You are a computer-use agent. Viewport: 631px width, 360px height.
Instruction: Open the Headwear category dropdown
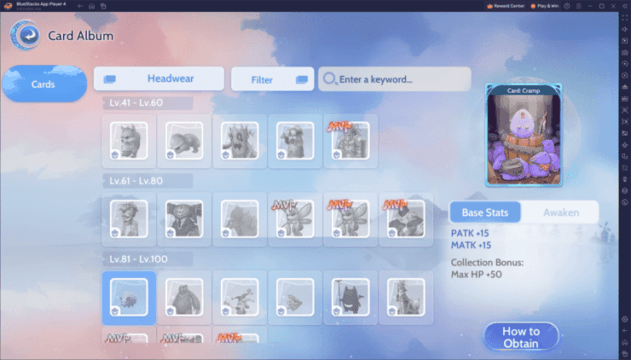159,79
